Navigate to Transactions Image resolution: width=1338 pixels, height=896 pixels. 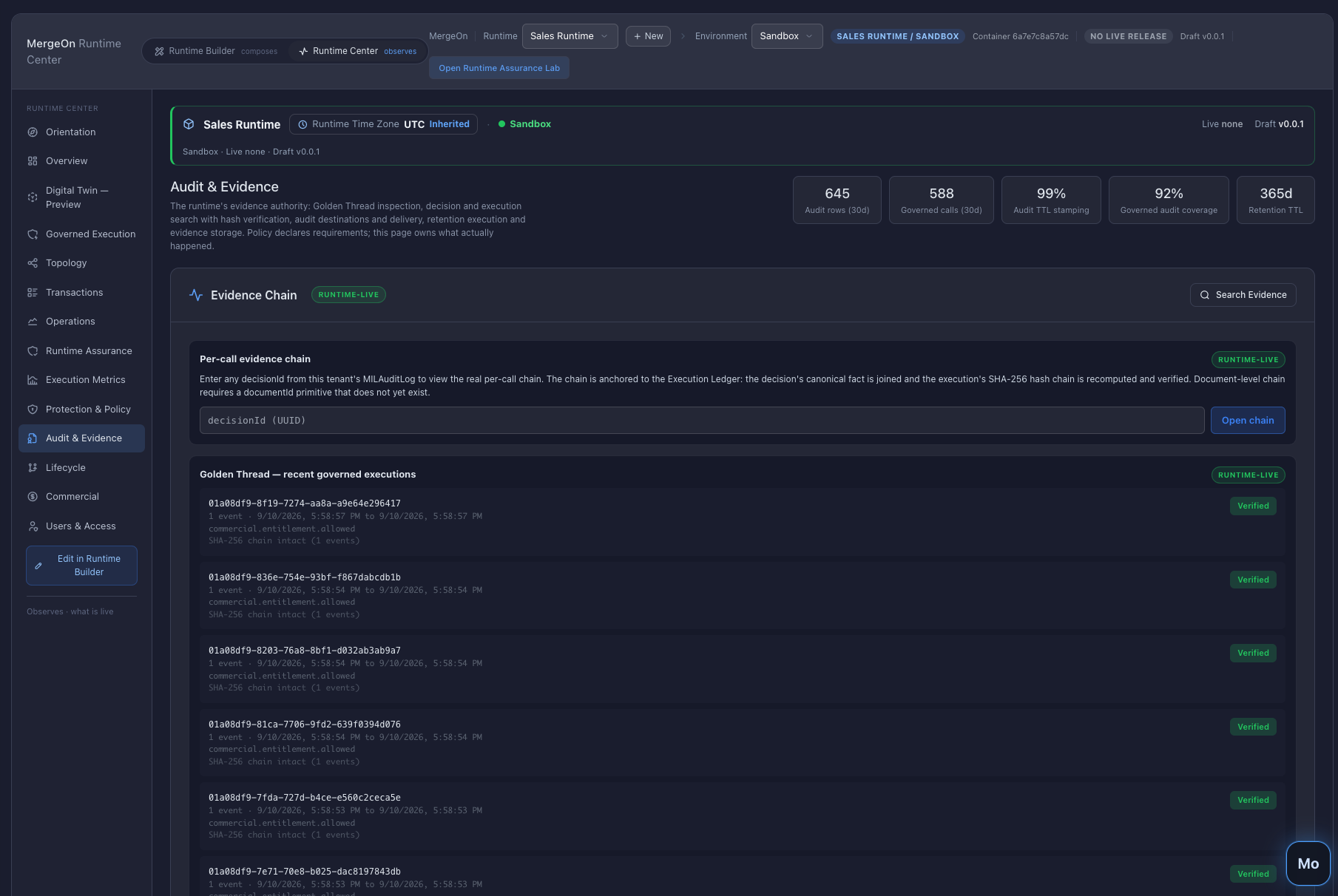tap(81, 293)
